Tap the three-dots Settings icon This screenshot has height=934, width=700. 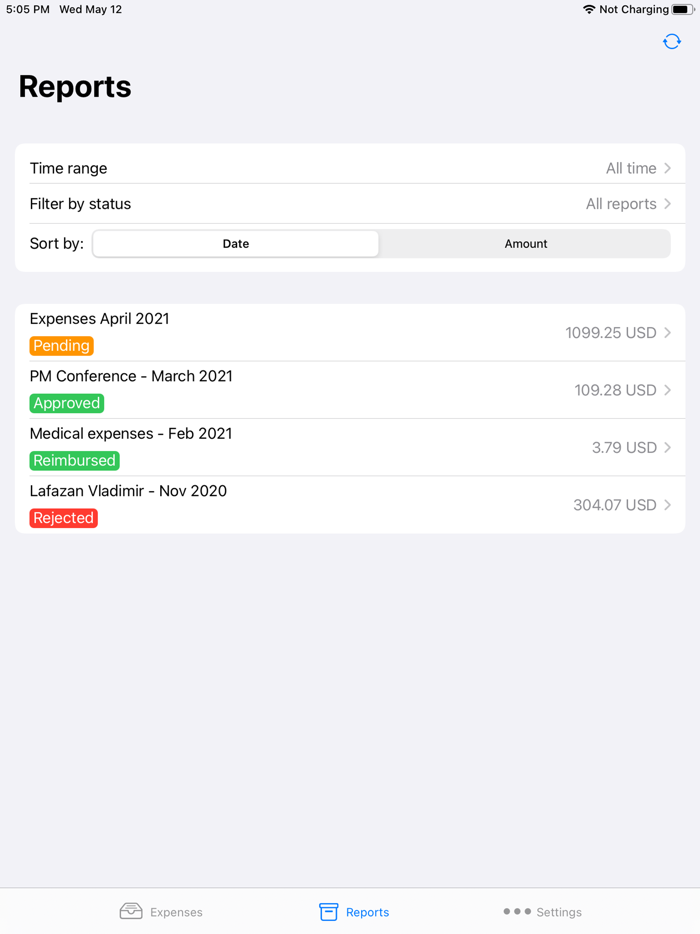click(516, 911)
